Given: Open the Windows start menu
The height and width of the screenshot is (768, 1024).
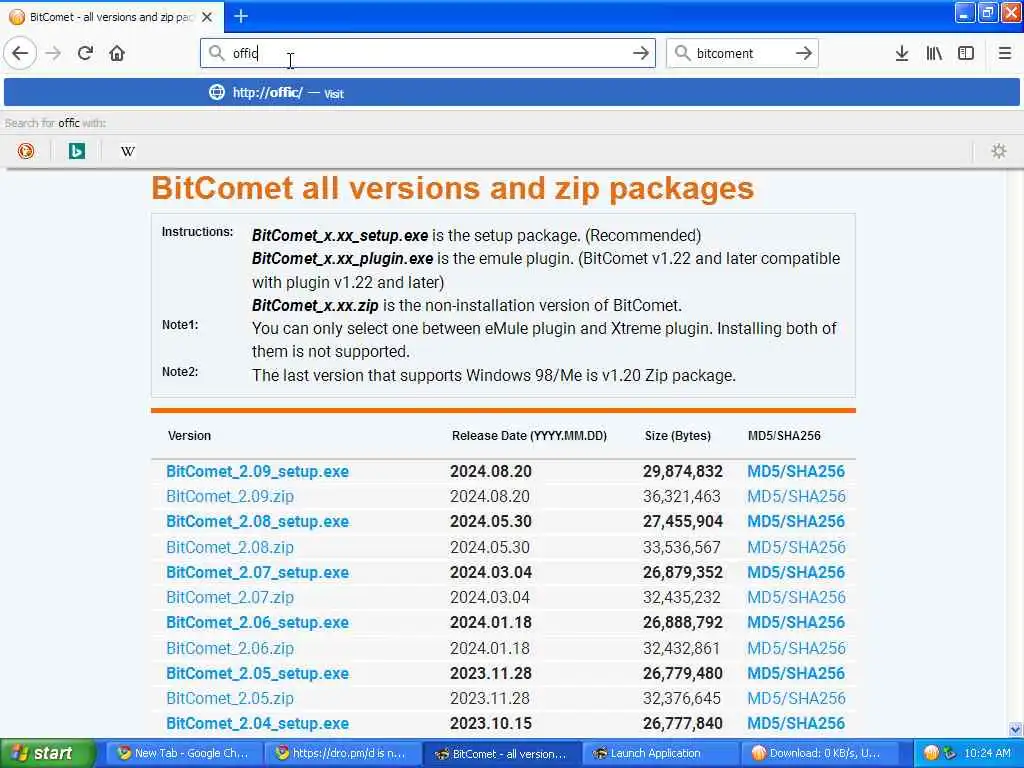Looking at the screenshot, I should [47, 754].
